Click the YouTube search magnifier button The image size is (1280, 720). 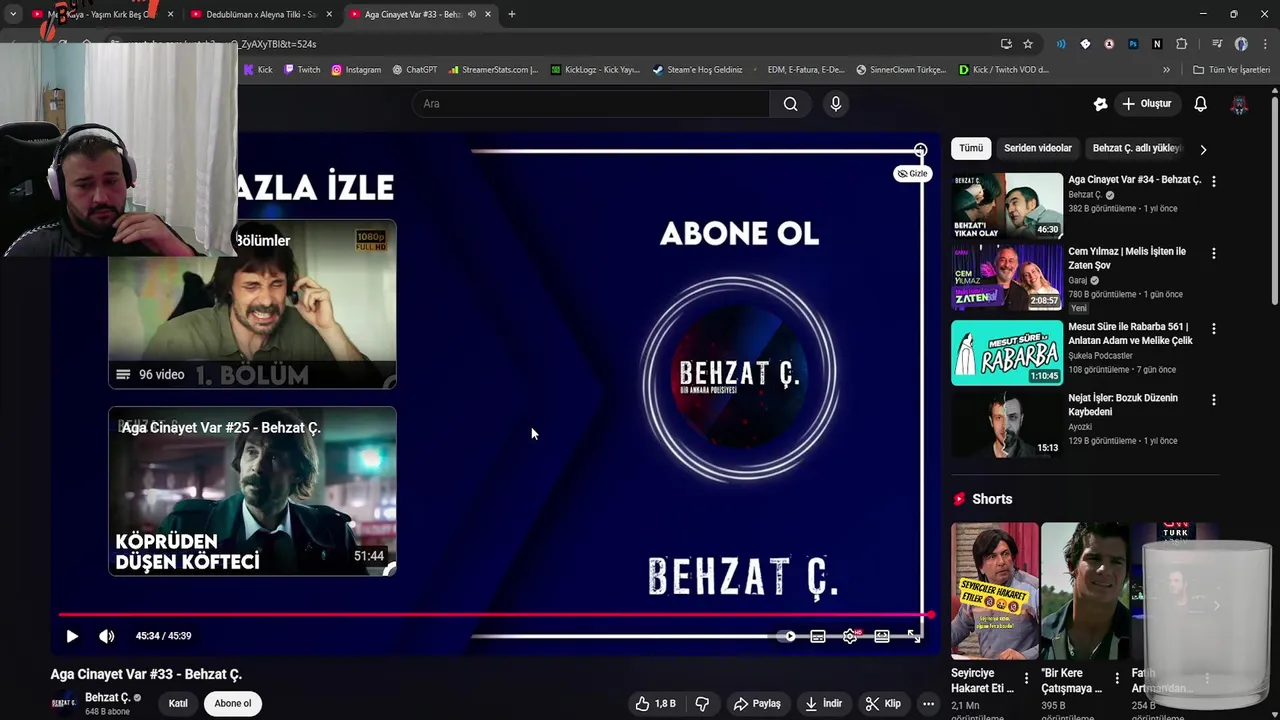click(x=790, y=104)
